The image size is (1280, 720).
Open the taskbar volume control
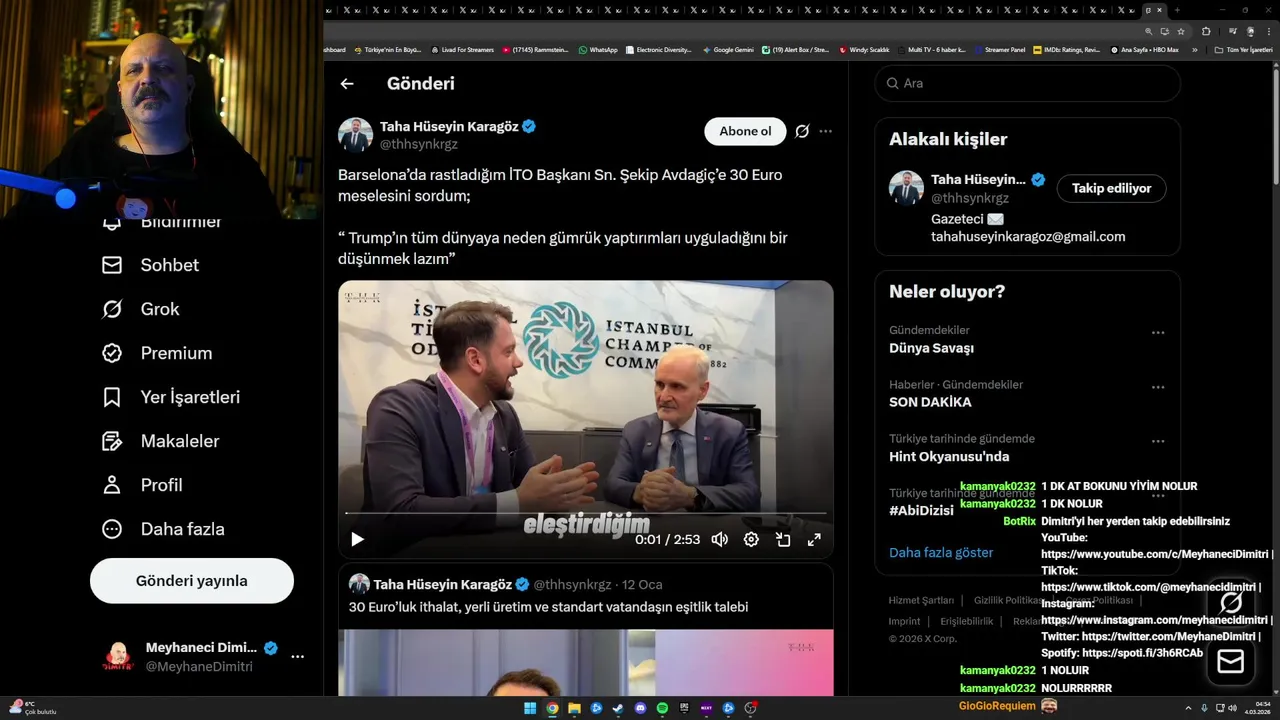tap(1232, 708)
